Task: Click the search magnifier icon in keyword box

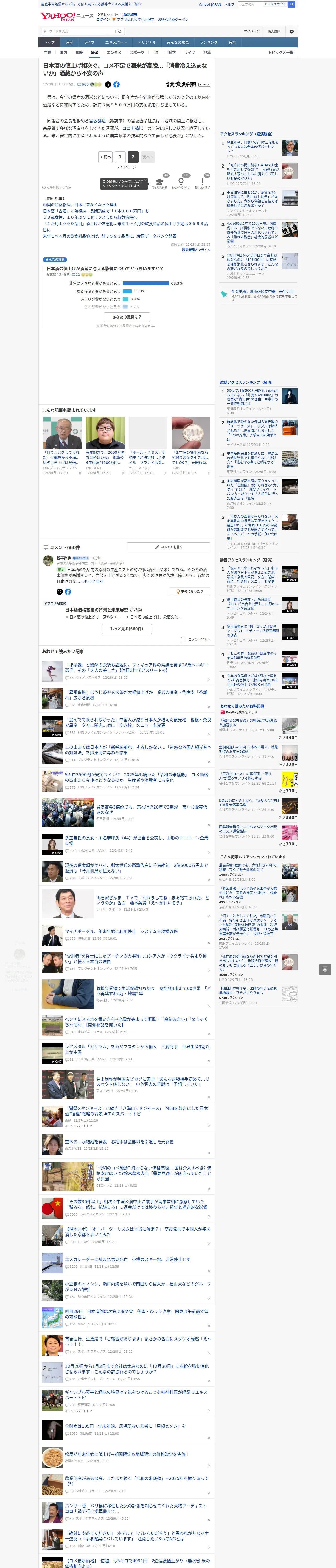Action: [x=120, y=31]
